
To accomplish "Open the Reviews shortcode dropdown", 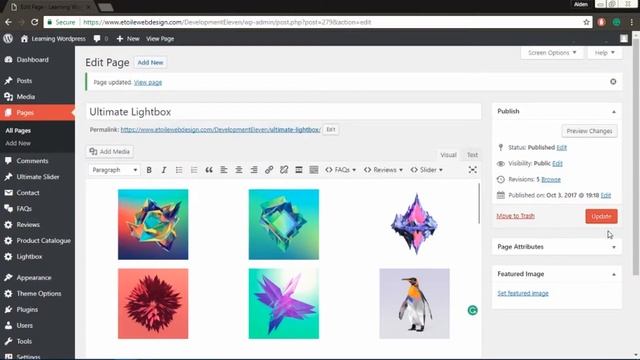I will [383, 170].
